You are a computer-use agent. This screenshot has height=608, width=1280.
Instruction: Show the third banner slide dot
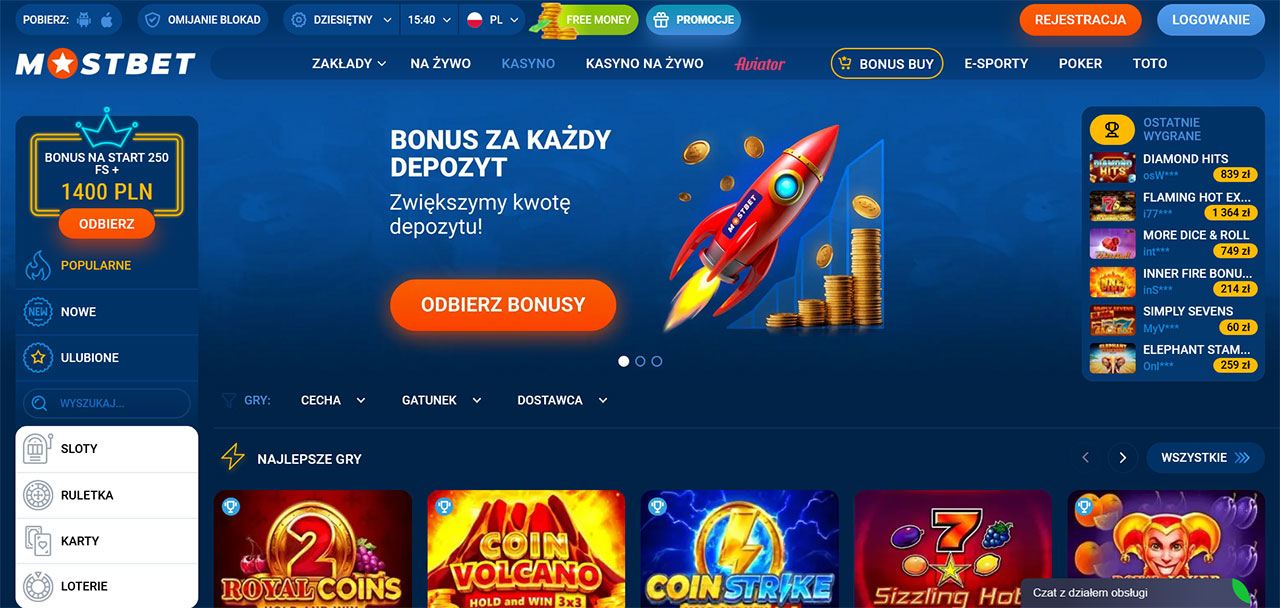tap(657, 361)
